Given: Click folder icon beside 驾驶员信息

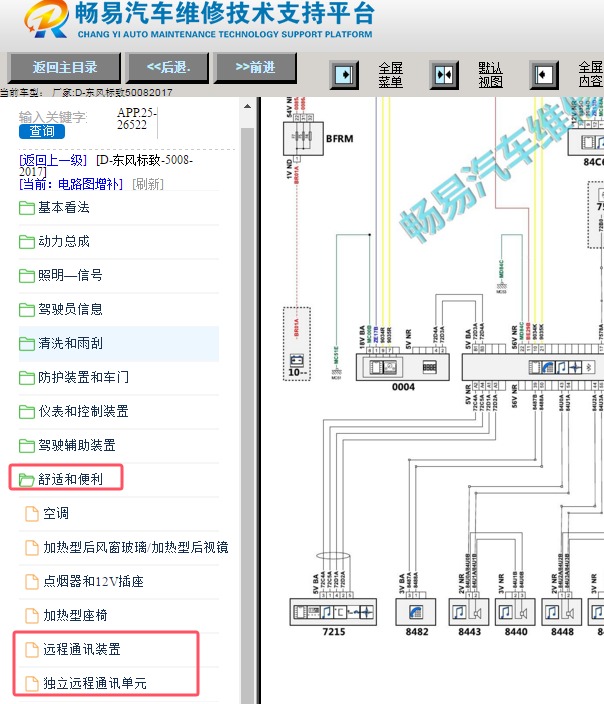Looking at the screenshot, I should click(x=27, y=310).
